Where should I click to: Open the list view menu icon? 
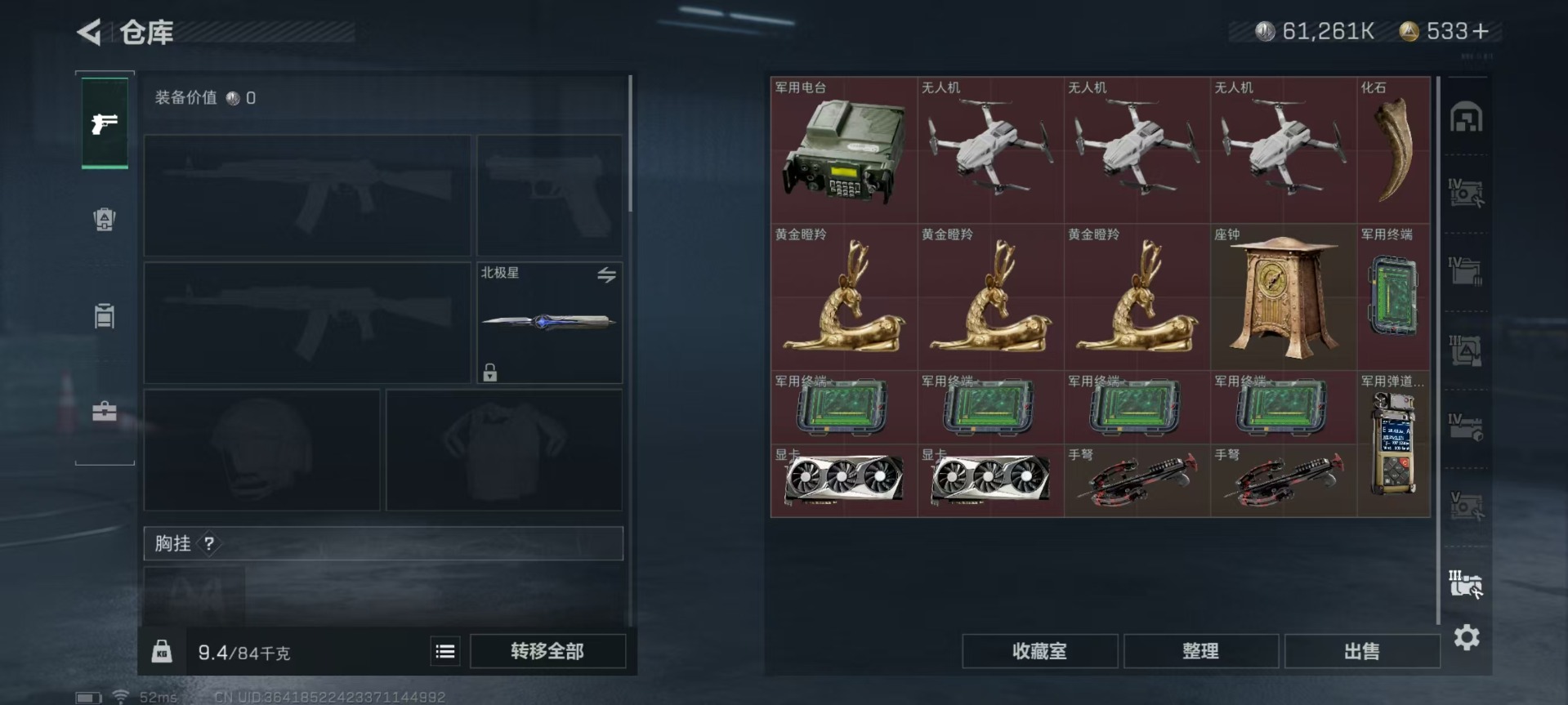[445, 651]
